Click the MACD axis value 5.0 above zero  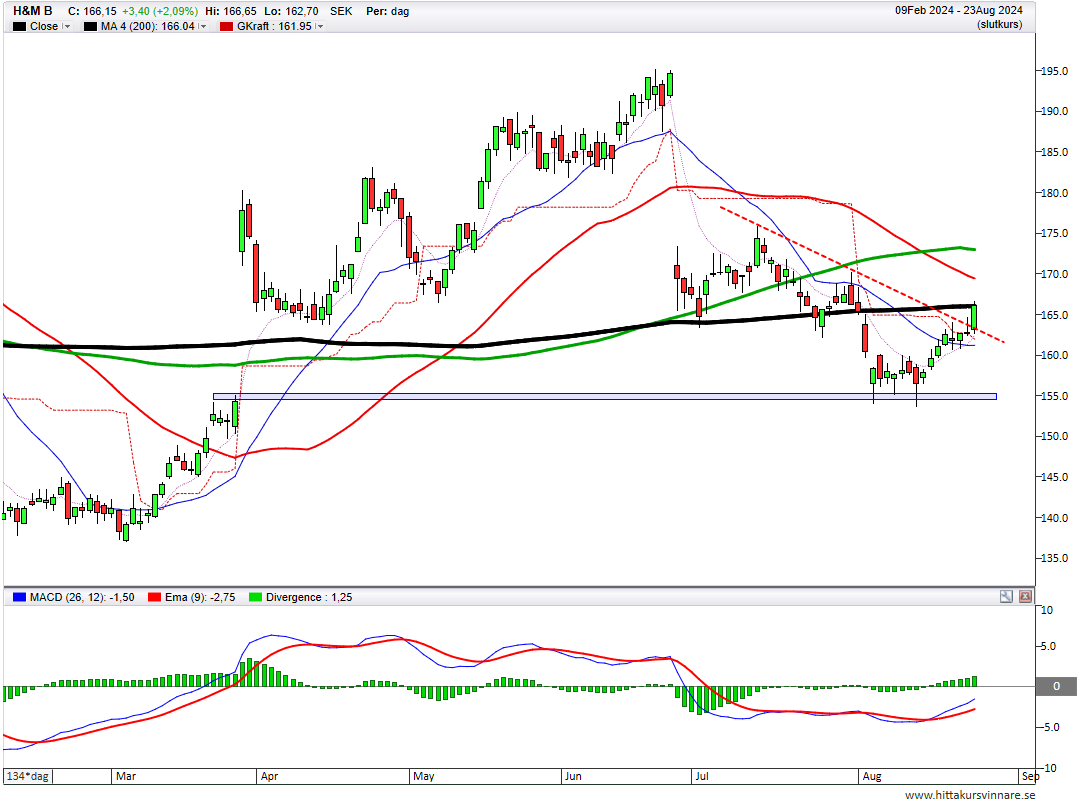click(x=1048, y=646)
